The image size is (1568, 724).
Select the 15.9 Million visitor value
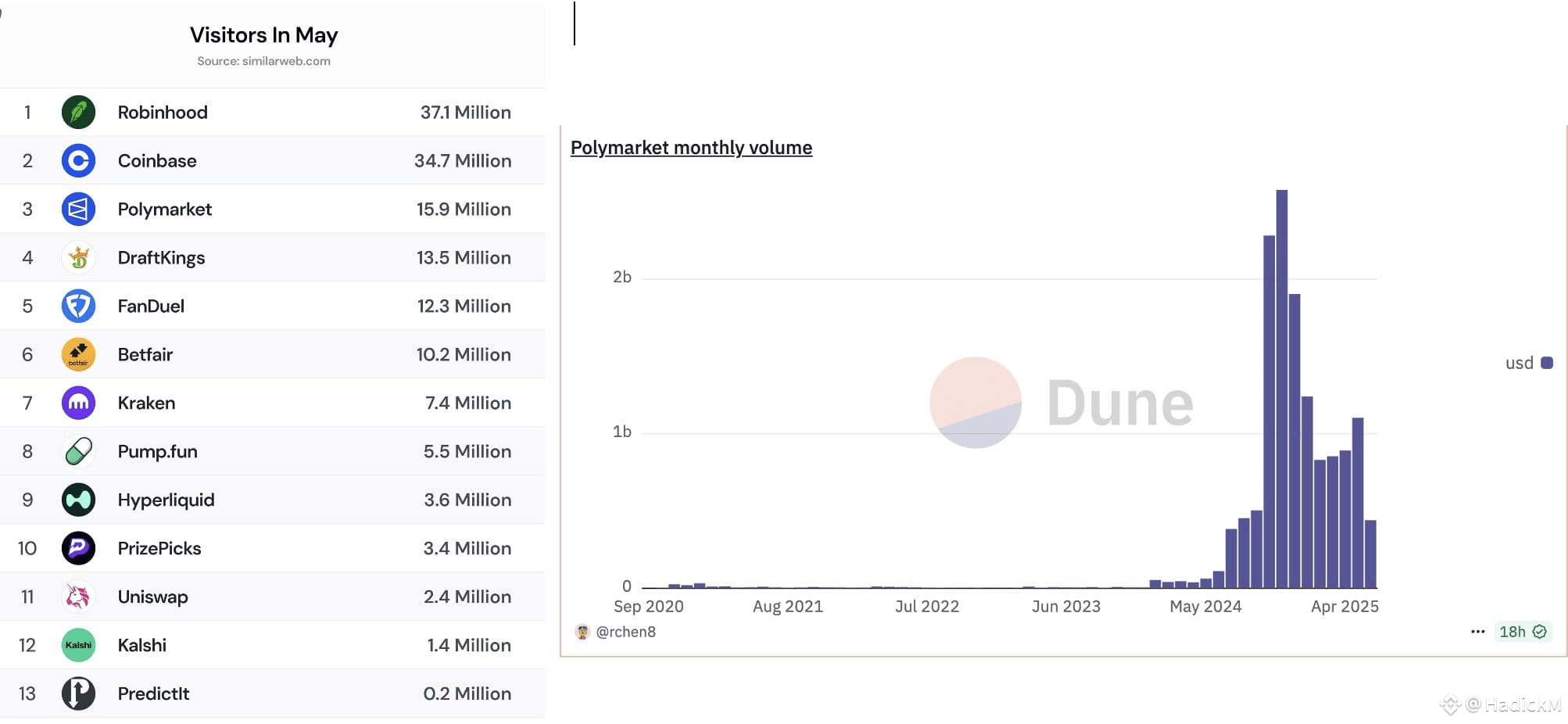pos(464,210)
